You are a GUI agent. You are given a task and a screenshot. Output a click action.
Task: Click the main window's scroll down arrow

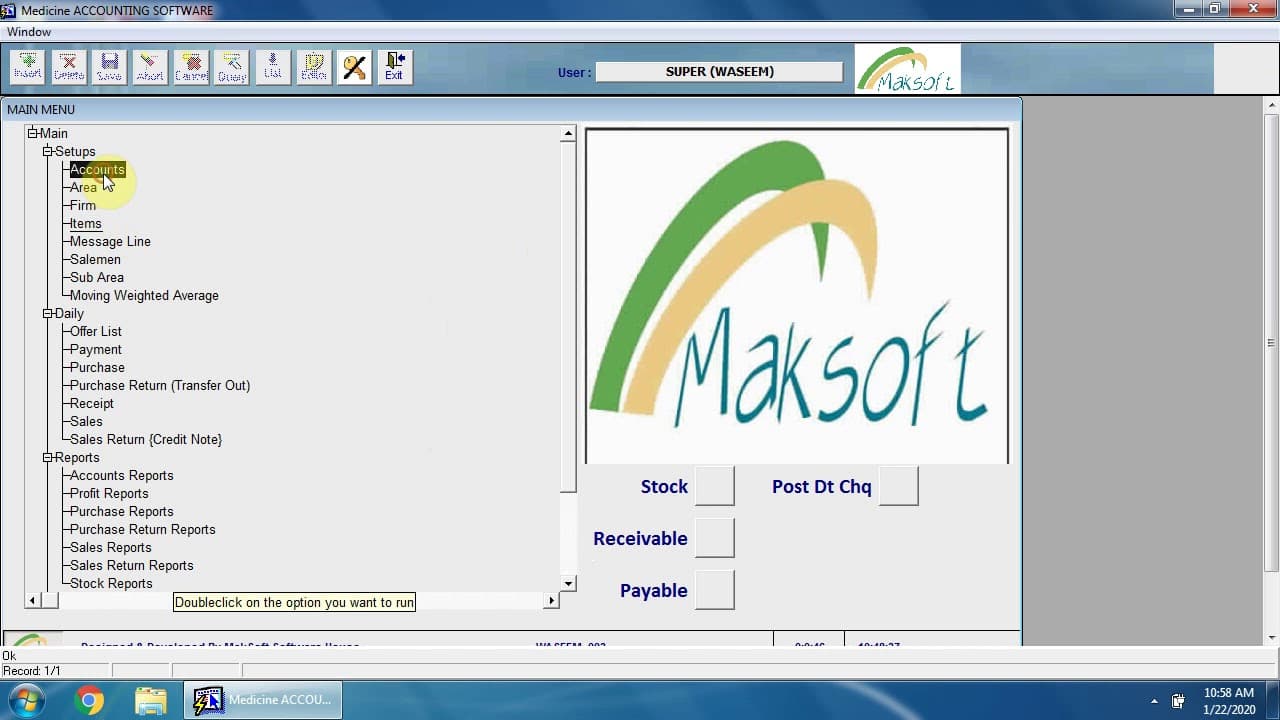pos(1272,637)
